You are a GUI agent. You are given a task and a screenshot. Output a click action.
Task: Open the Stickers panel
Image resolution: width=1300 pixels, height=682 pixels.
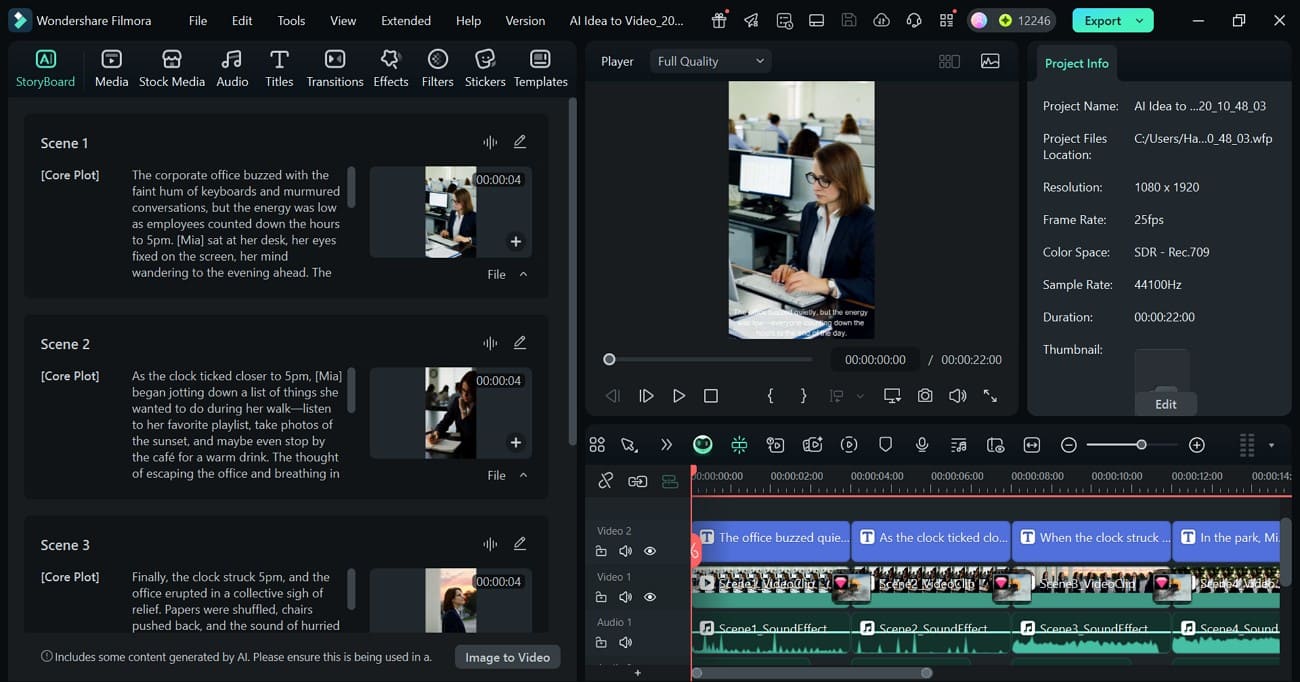coord(484,67)
